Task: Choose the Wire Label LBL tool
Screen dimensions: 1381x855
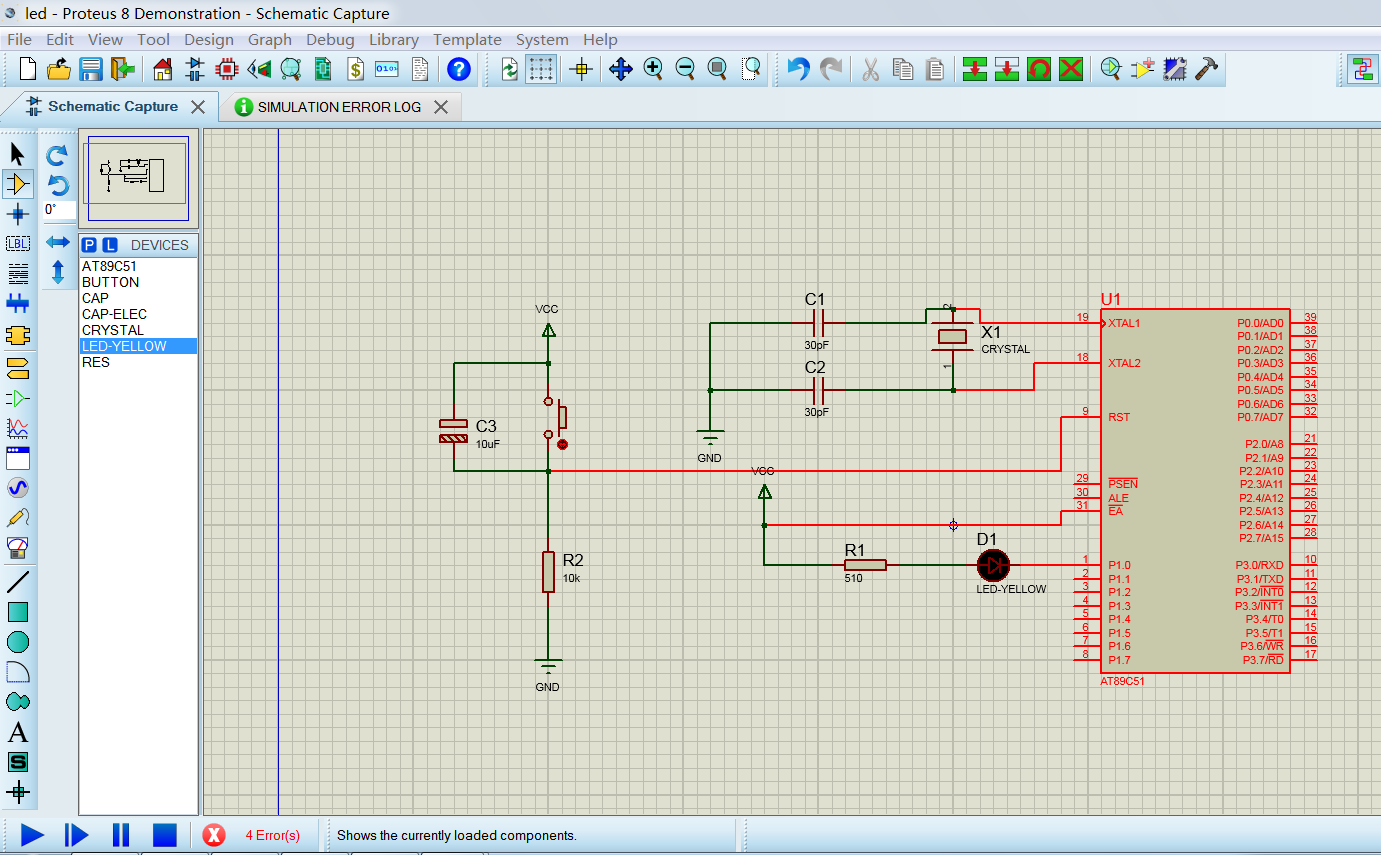Action: click(x=18, y=244)
